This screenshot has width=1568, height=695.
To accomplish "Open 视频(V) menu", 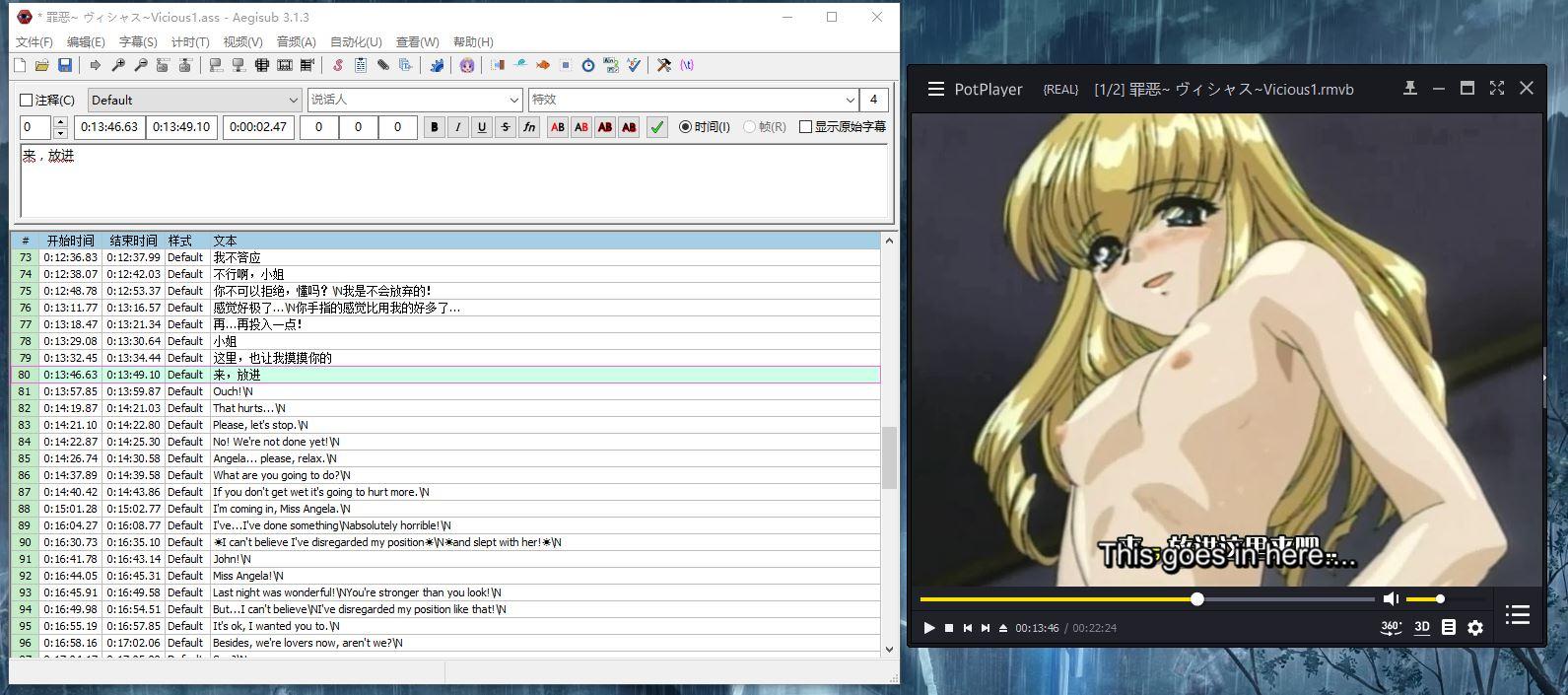I will point(242,41).
